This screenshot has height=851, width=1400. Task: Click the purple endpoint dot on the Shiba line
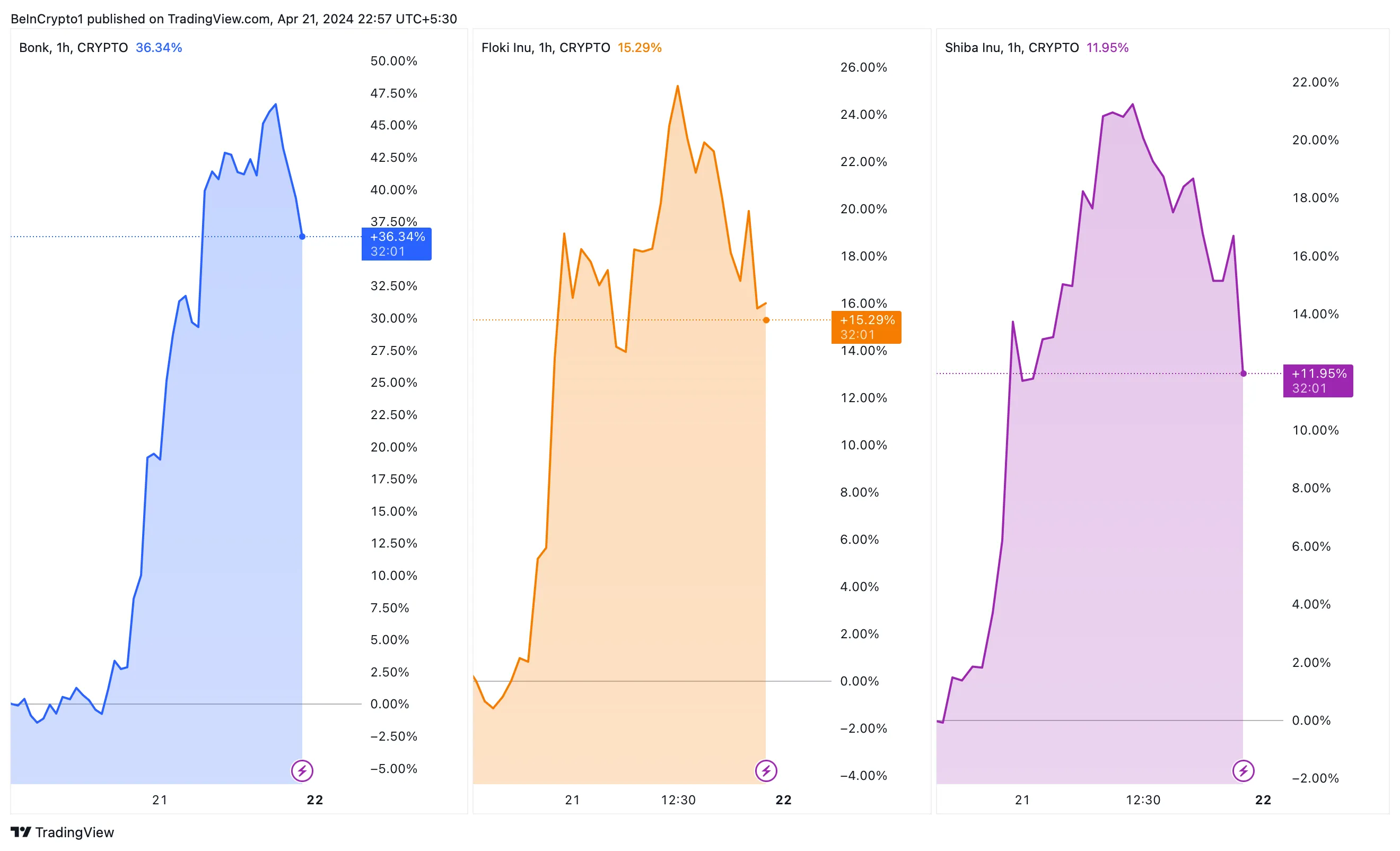coord(1243,374)
